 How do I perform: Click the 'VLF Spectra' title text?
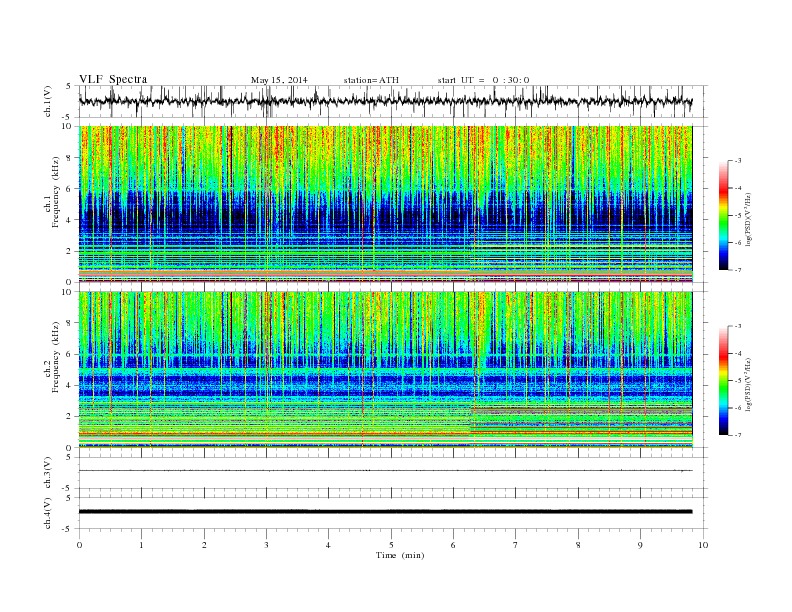(x=113, y=79)
